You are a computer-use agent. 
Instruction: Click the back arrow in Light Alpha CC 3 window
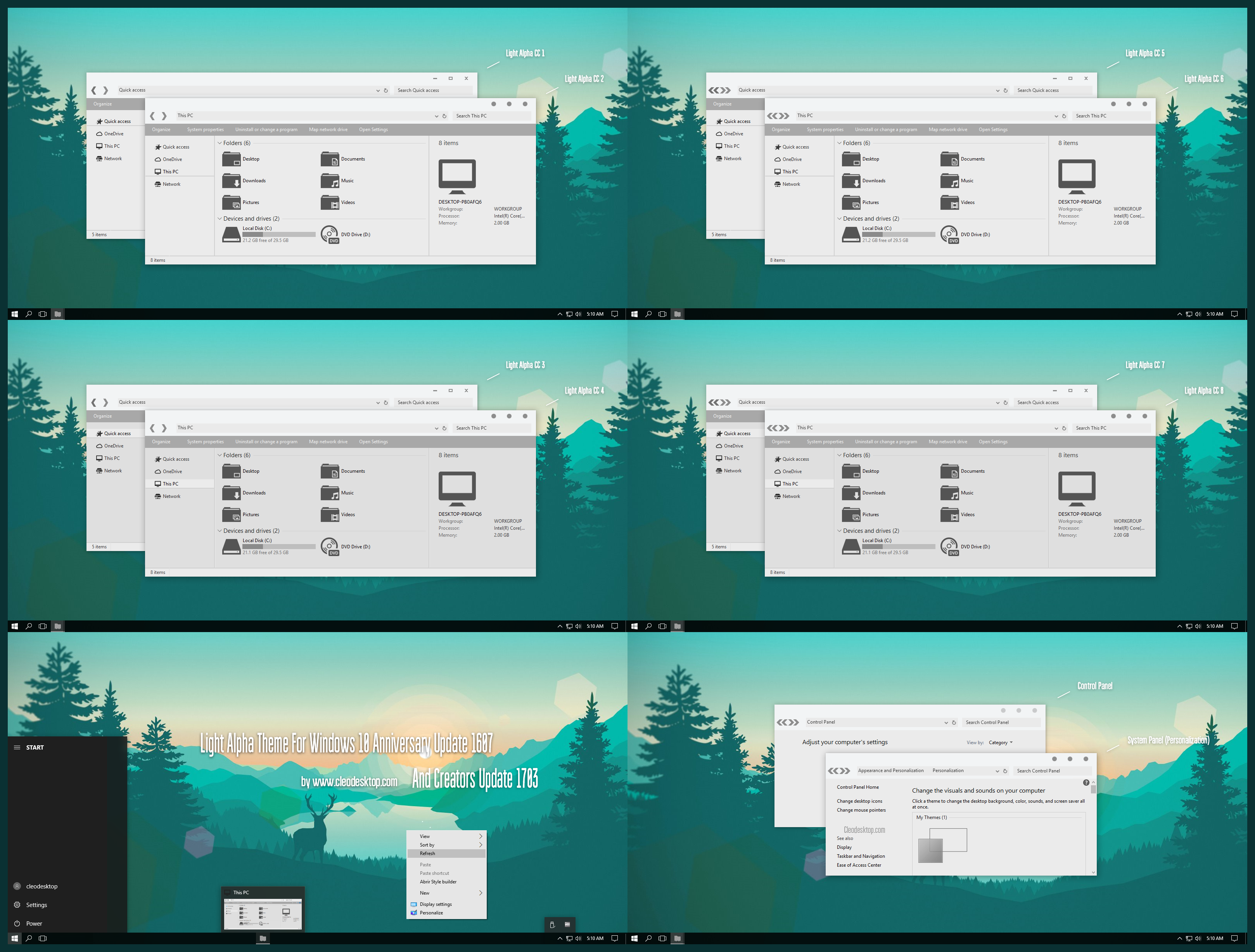click(x=93, y=402)
